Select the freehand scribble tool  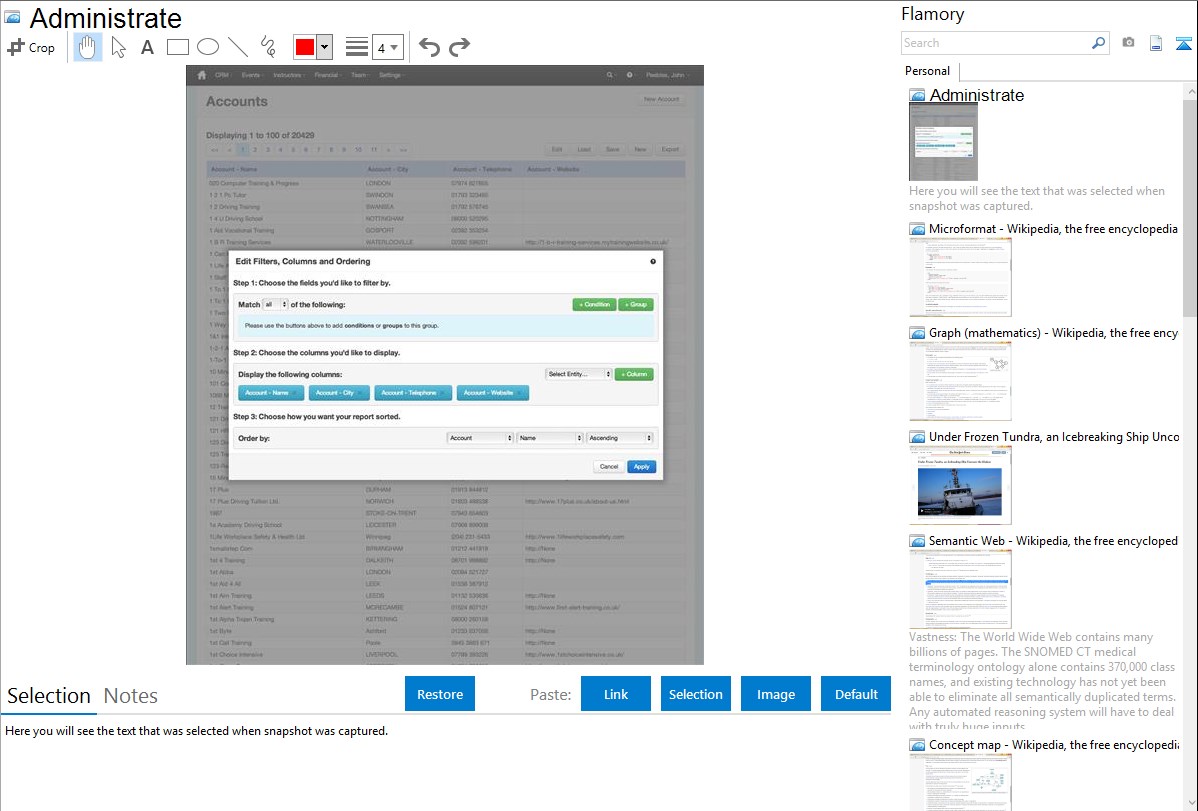click(268, 47)
